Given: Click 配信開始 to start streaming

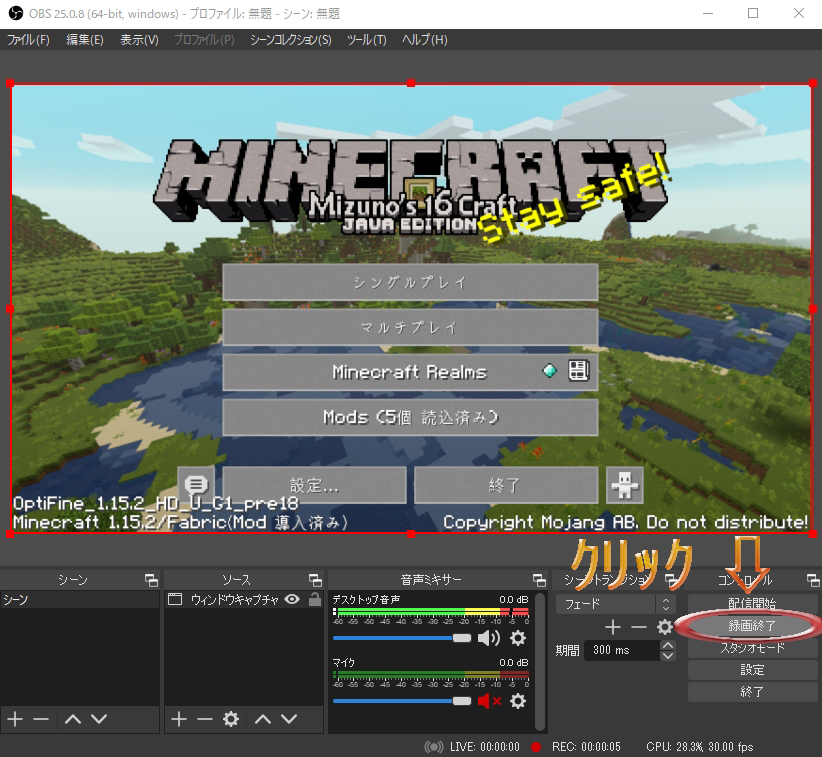Looking at the screenshot, I should coord(752,603).
